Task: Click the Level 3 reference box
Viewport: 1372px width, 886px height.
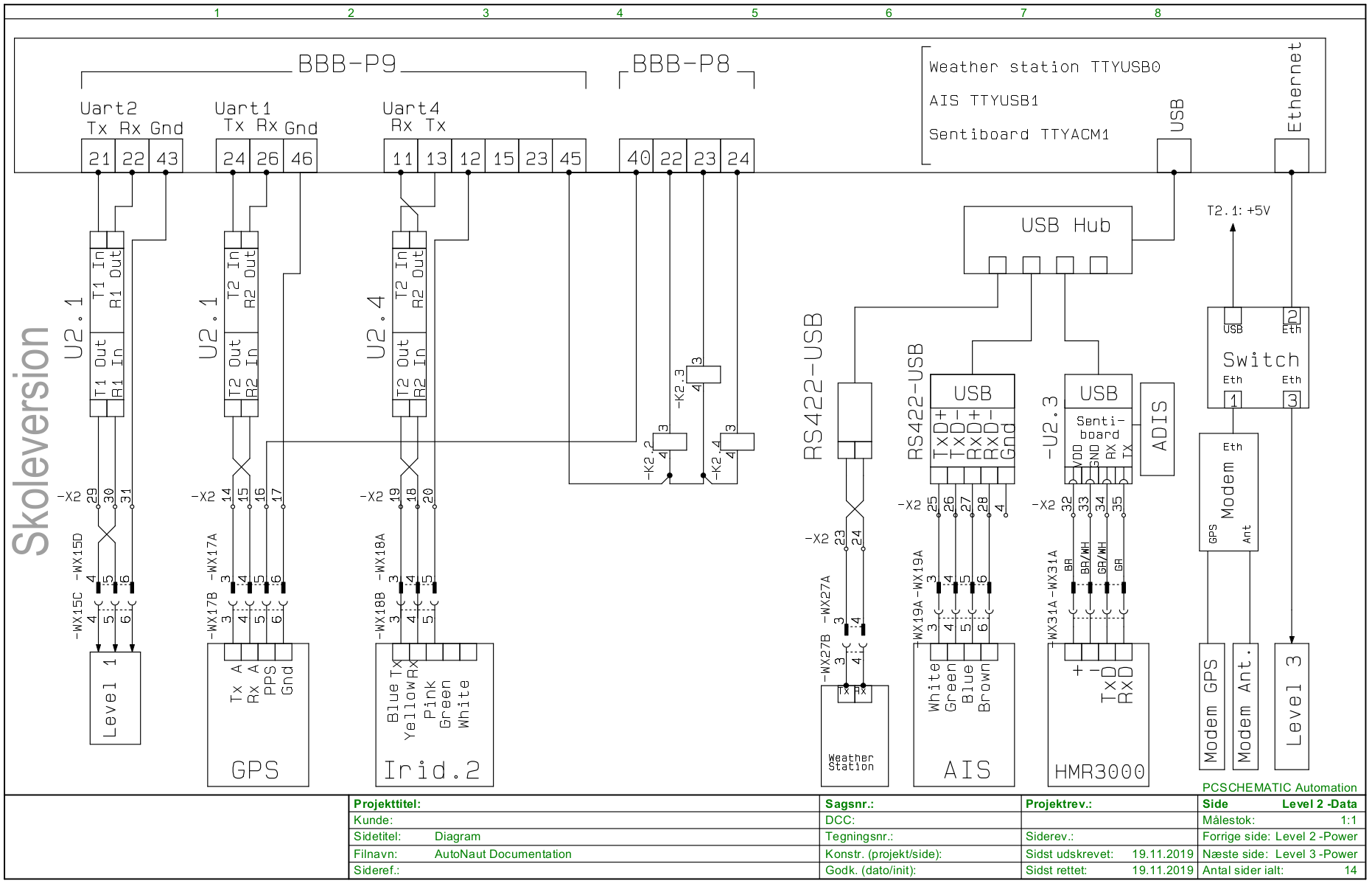Action: pos(1292,706)
